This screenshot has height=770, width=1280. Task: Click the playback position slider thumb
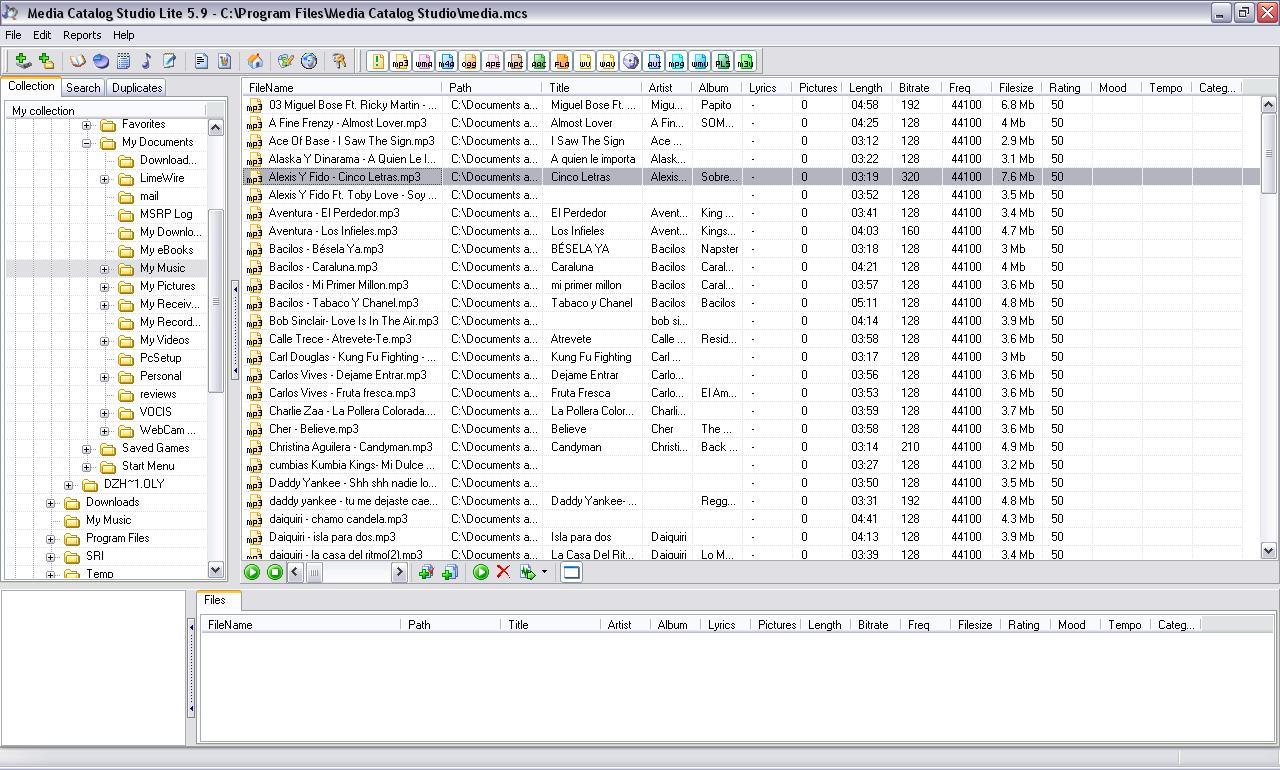[x=314, y=573]
